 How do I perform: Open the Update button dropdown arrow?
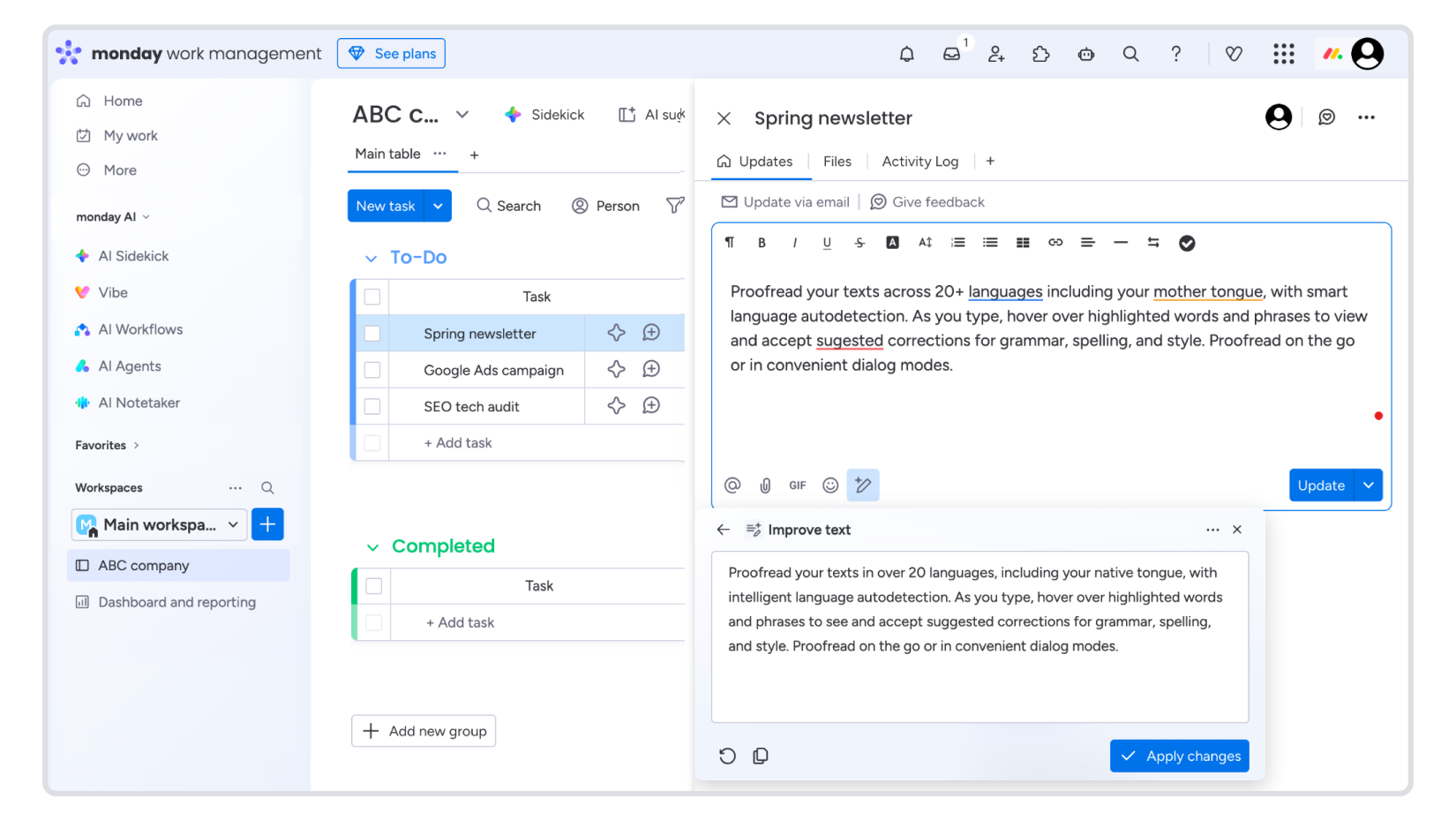(1369, 486)
